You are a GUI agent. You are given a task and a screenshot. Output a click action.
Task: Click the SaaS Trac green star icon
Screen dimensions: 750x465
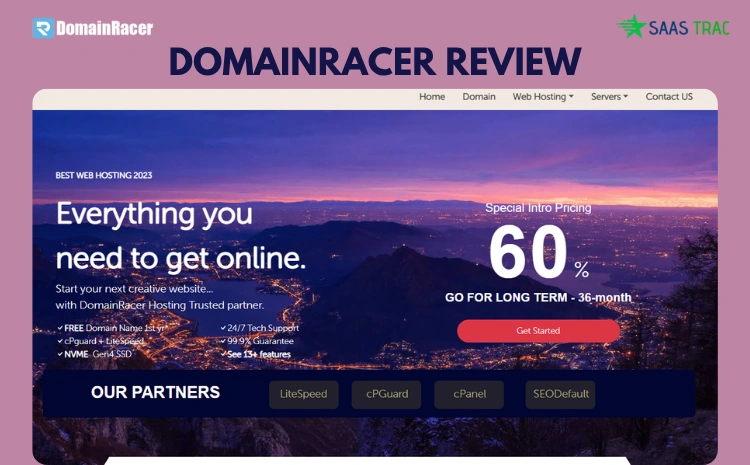coord(631,27)
